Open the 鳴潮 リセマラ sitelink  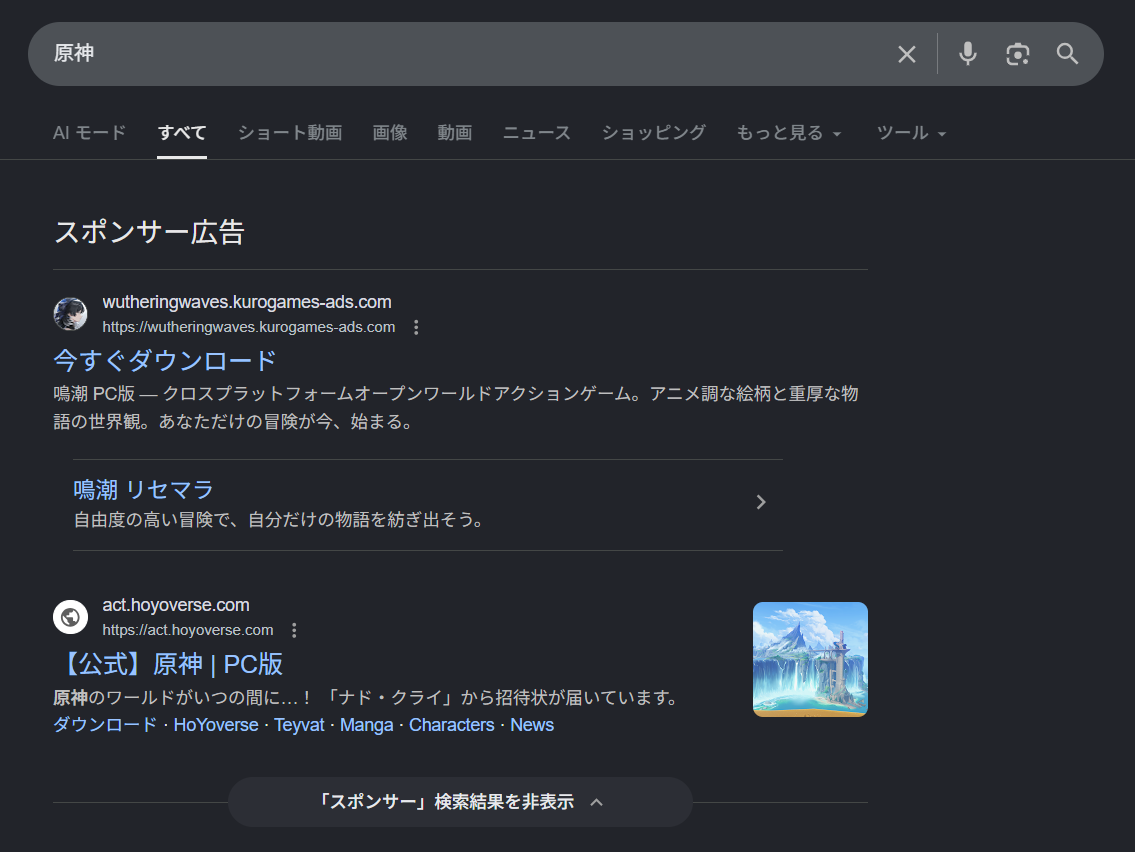tap(143, 490)
